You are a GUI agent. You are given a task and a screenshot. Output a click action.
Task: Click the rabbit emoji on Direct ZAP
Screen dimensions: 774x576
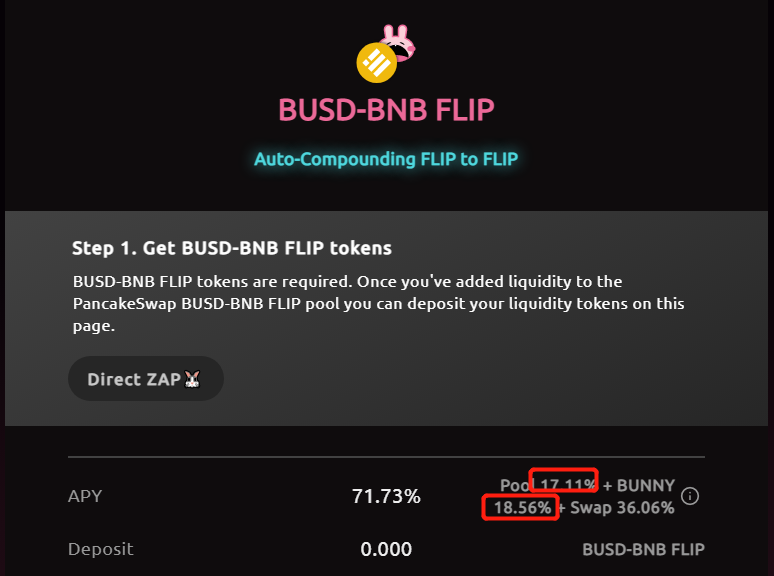(194, 380)
